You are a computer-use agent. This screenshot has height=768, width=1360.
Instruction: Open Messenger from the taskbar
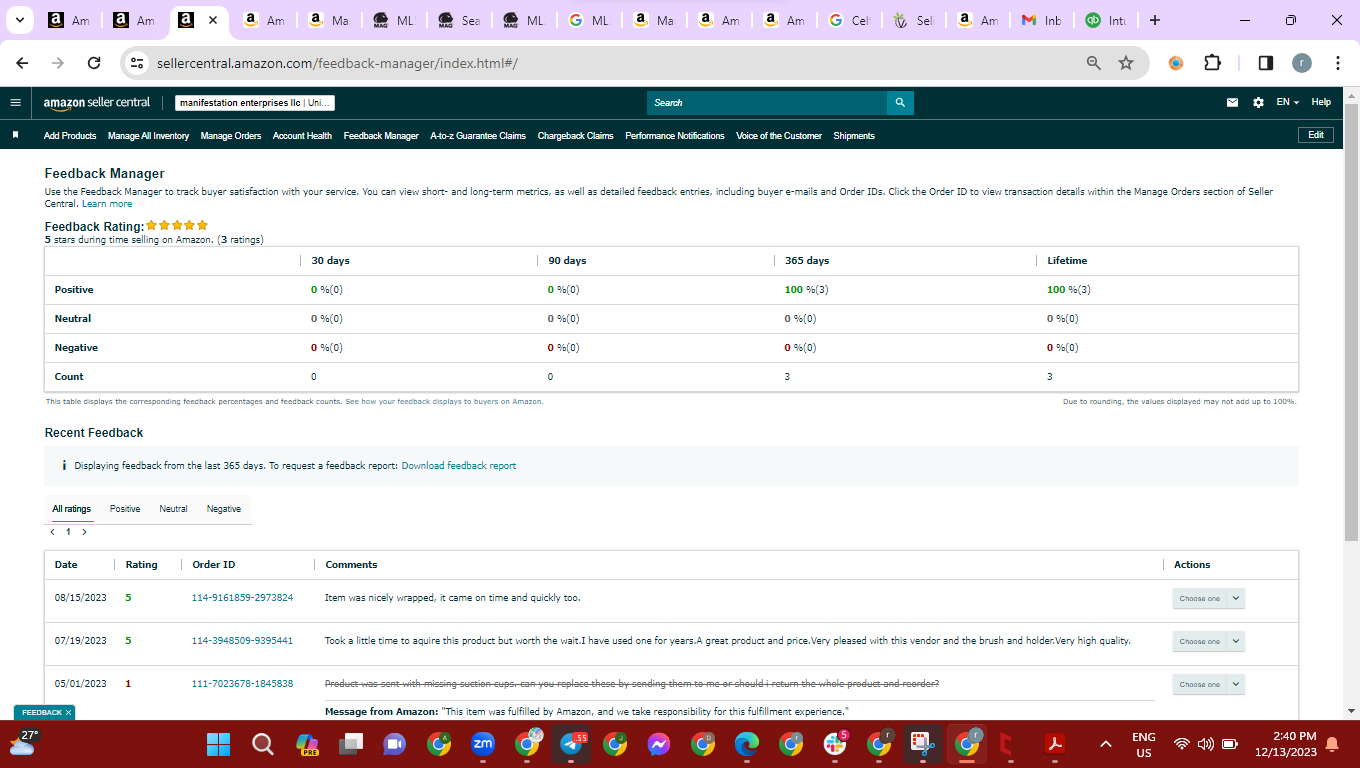pos(658,744)
